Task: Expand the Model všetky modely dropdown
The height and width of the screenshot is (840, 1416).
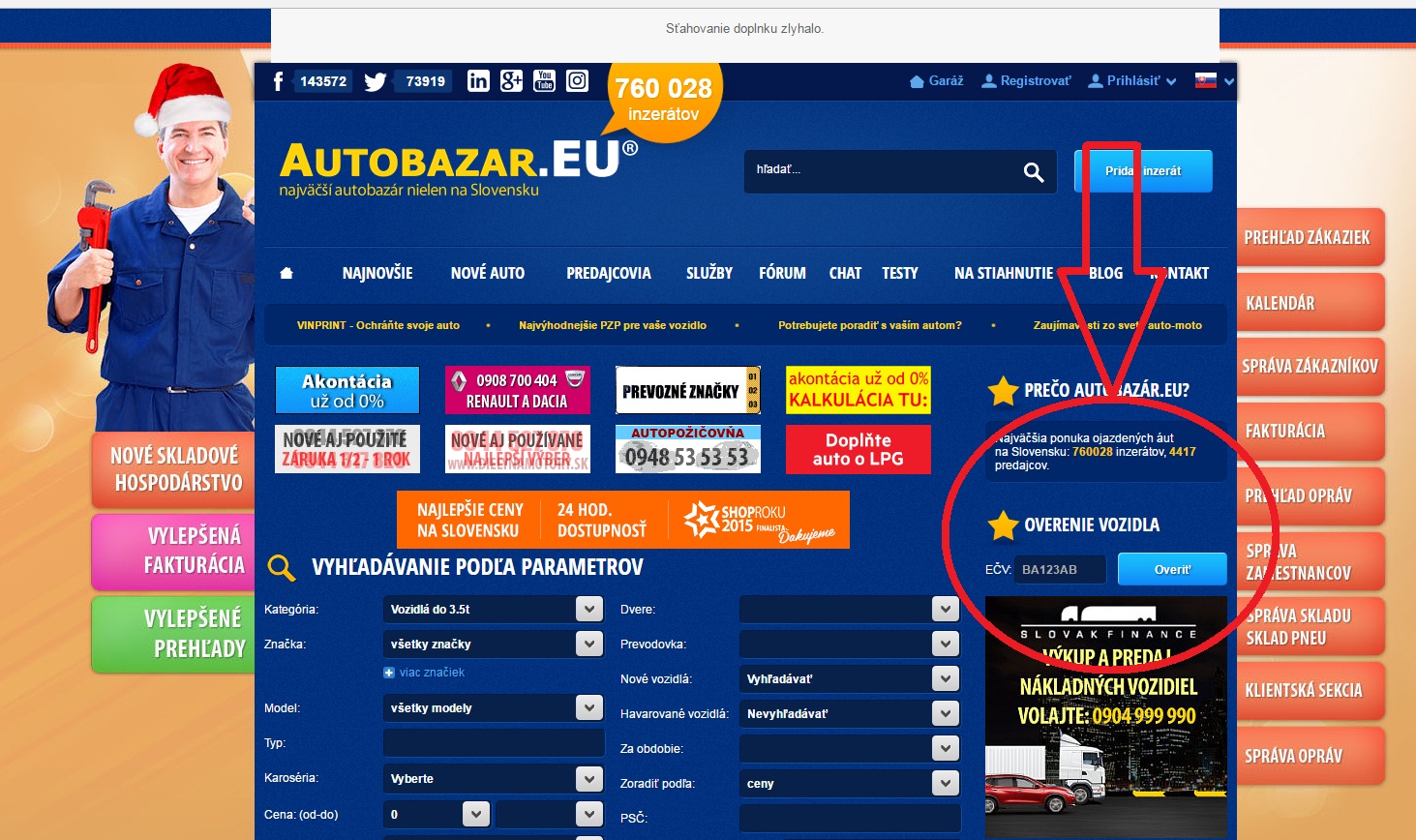Action: point(494,707)
